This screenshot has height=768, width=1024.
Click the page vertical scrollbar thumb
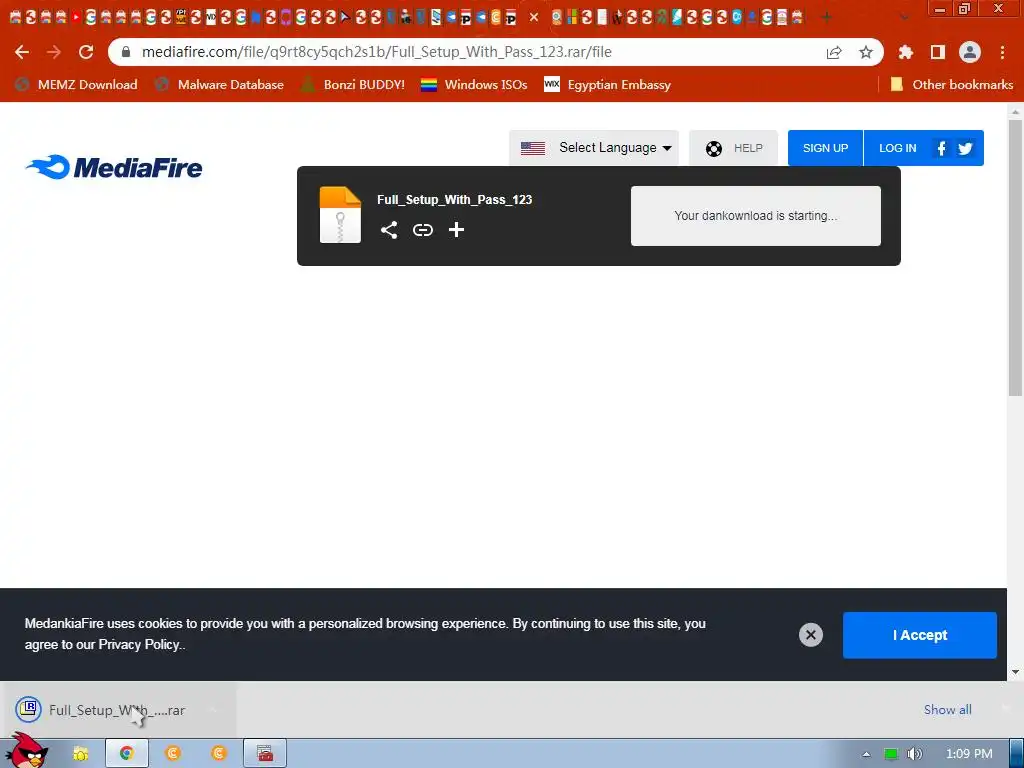tap(1015, 257)
